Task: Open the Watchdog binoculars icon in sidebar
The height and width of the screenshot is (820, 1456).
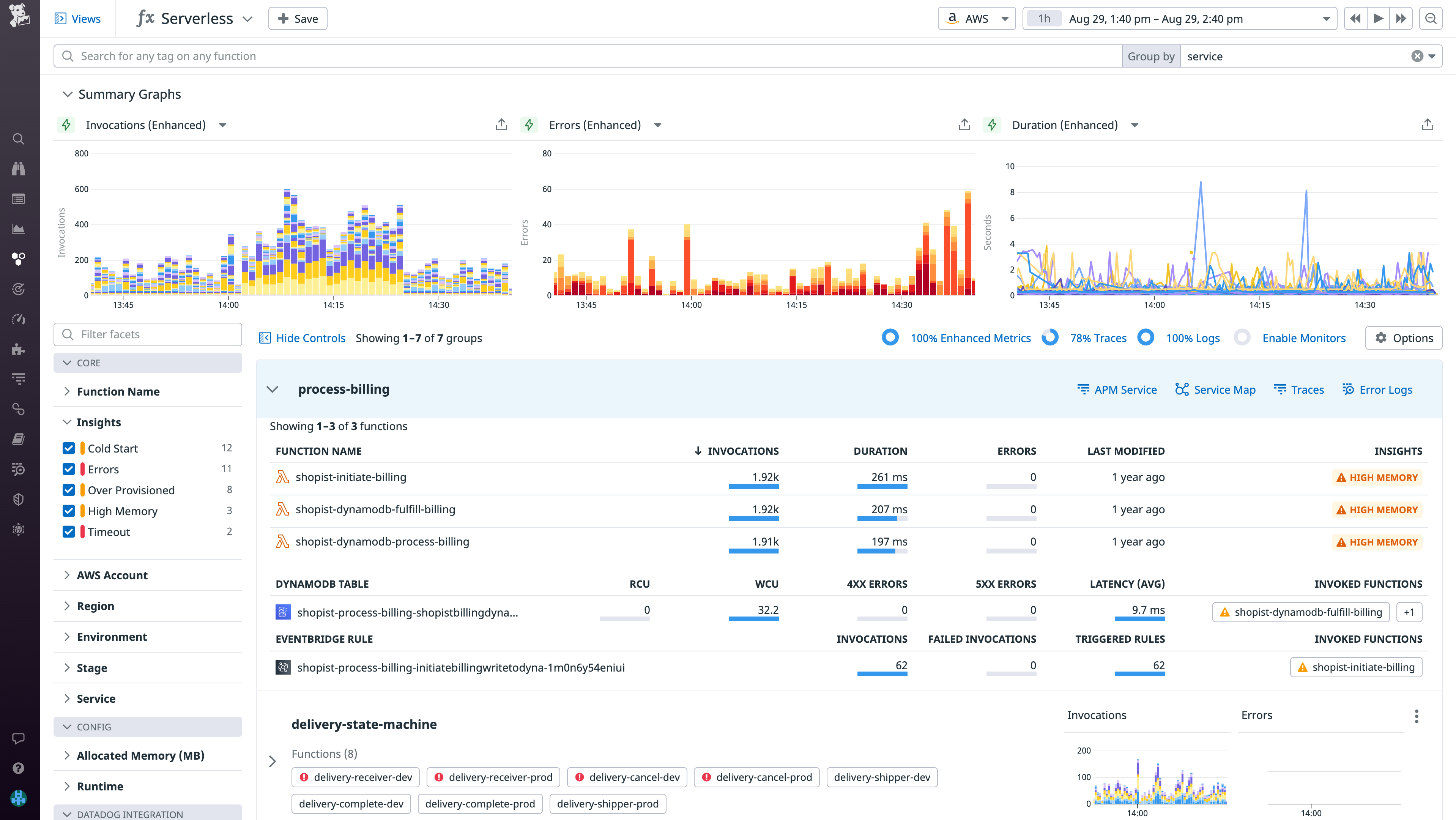Action: coord(19,169)
